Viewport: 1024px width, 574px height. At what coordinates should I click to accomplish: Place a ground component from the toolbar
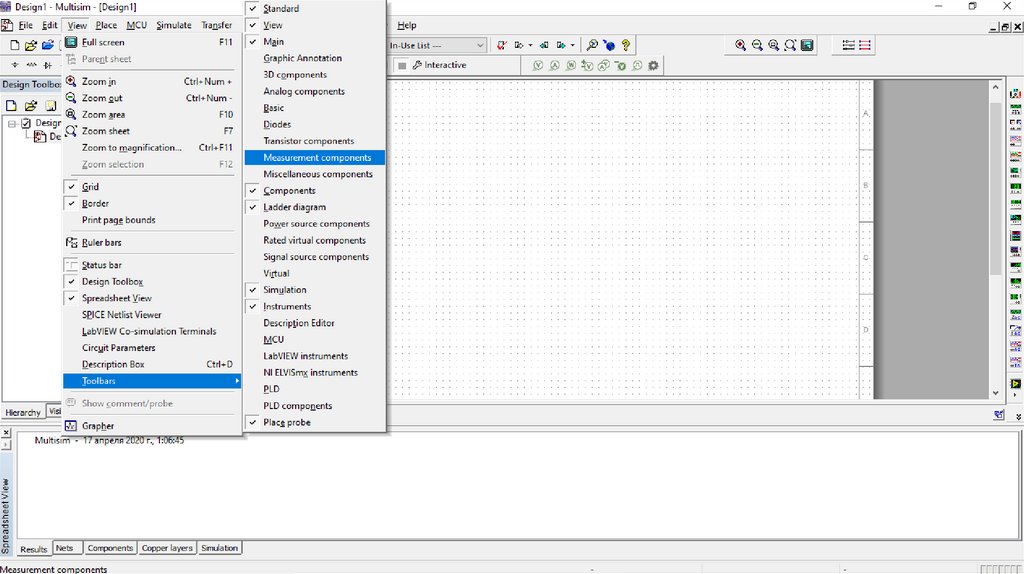[15, 65]
